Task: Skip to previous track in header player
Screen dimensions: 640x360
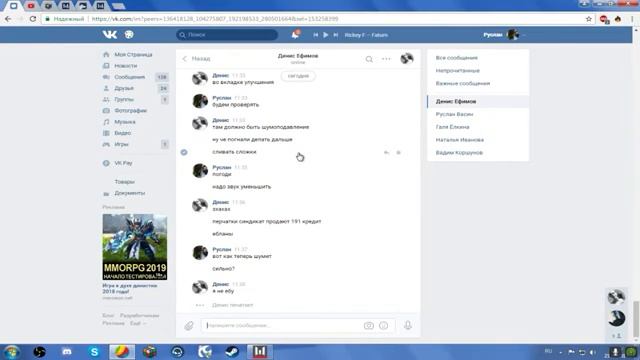Action: tap(316, 35)
